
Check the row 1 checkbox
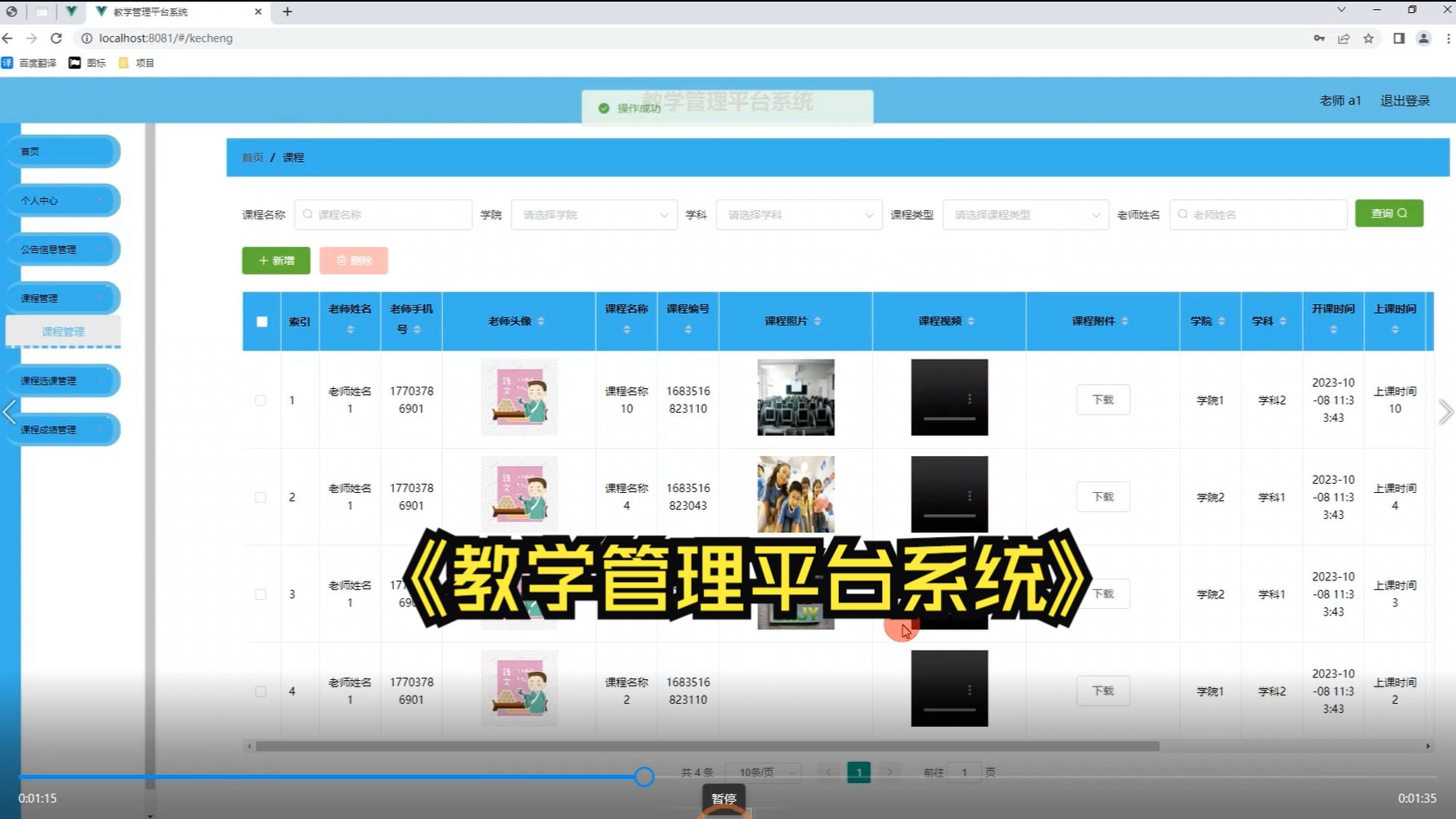[261, 401]
